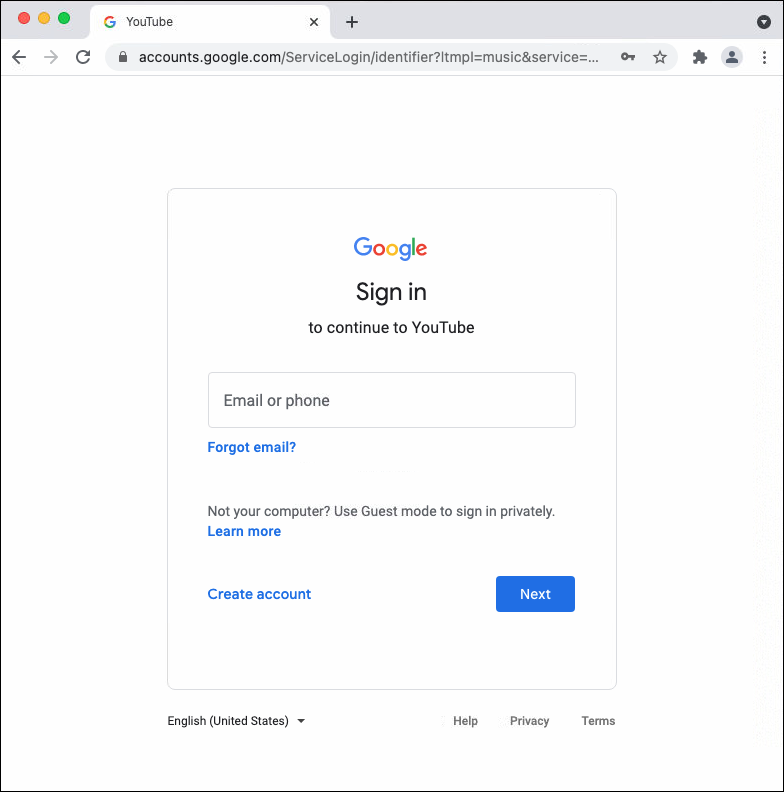Open the Extensions puzzle icon
Viewport: 784px width, 792px height.
point(700,57)
